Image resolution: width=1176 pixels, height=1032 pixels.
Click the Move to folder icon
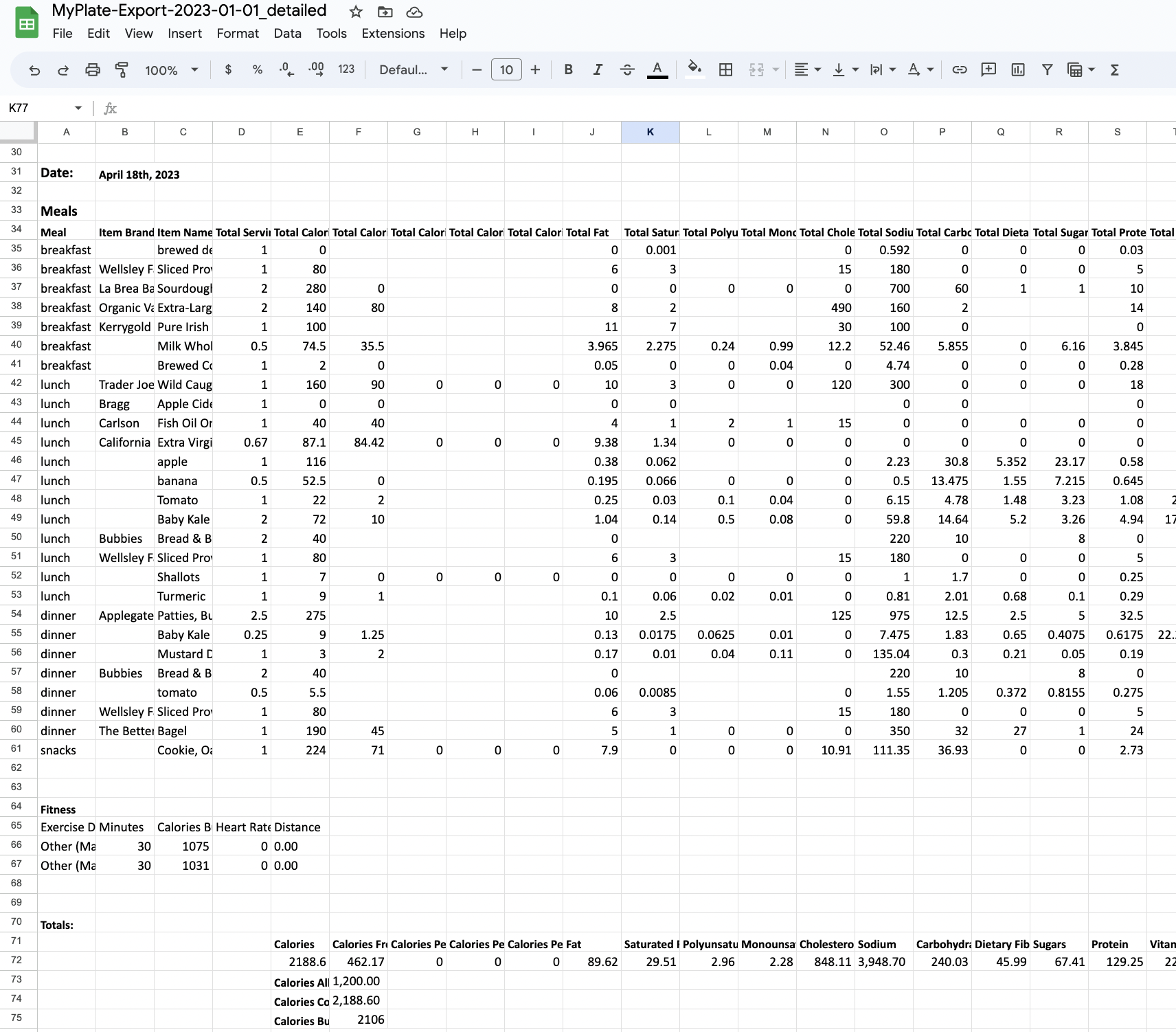coord(385,12)
